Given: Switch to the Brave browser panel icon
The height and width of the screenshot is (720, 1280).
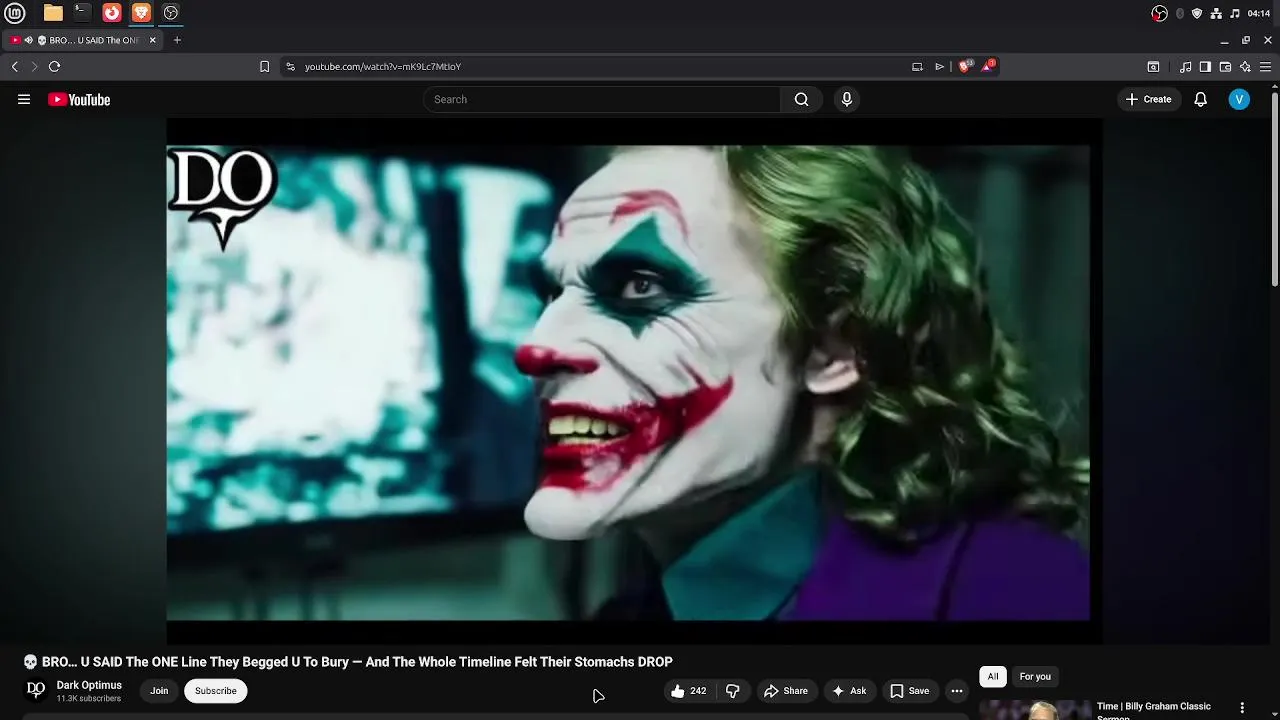Looking at the screenshot, I should point(141,13).
